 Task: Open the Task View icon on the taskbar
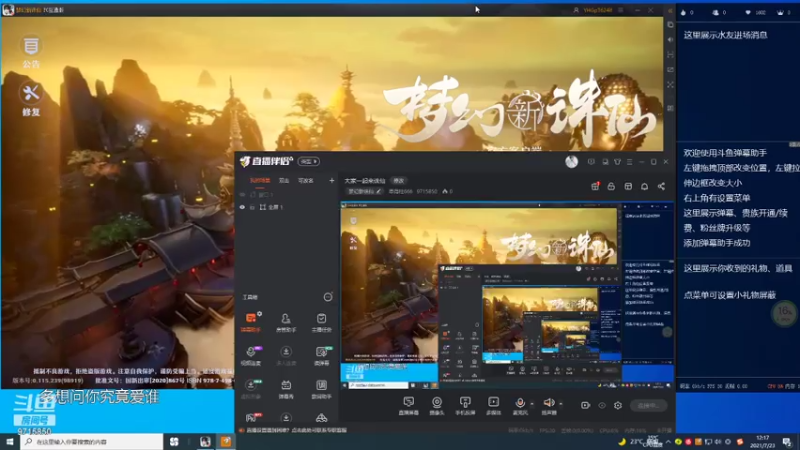tap(174, 441)
